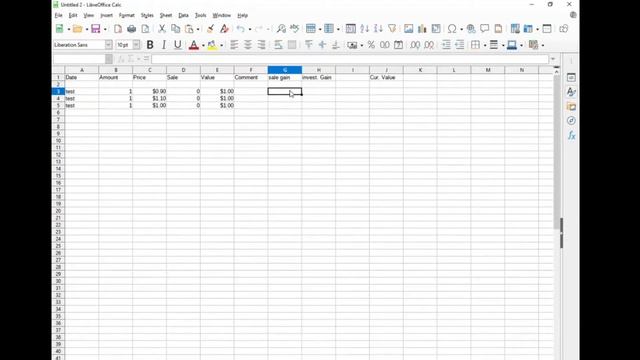Insert a hyperlink
The image size is (640, 360).
click(x=471, y=29)
